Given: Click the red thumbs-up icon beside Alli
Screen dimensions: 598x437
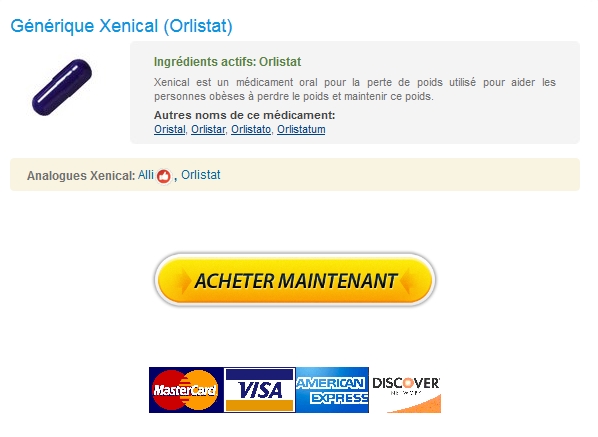Looking at the screenshot, I should [164, 176].
